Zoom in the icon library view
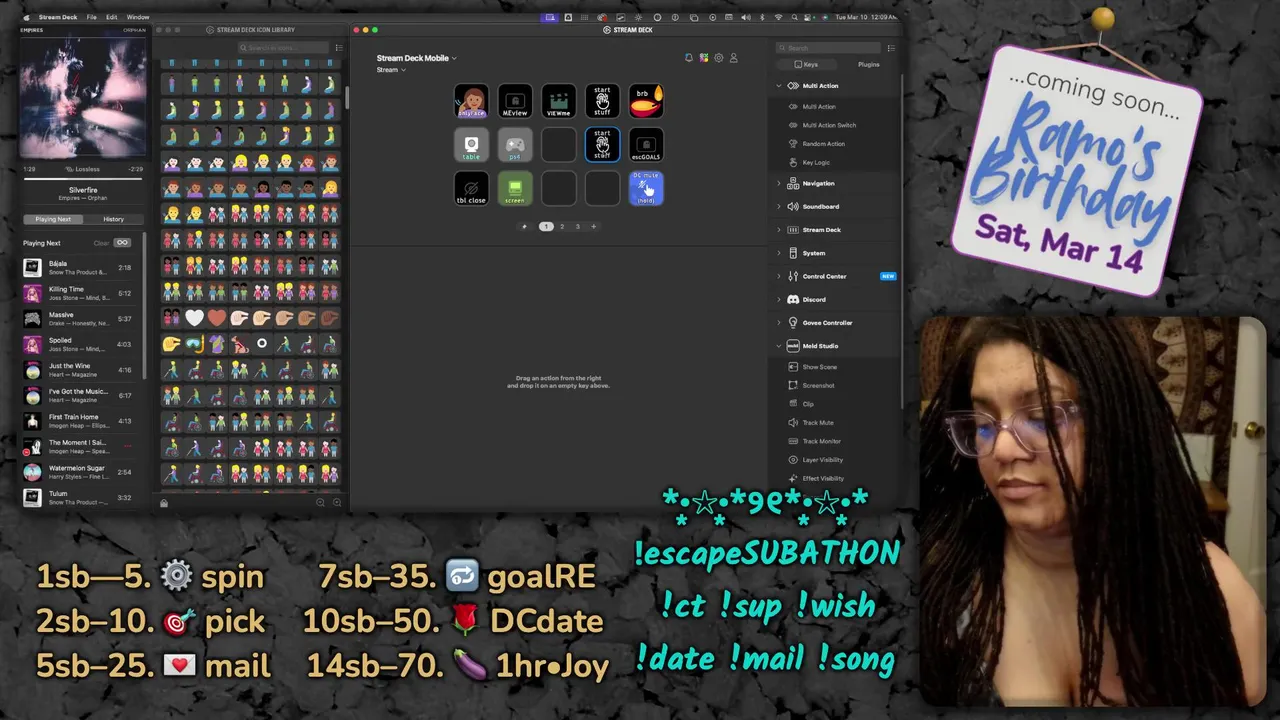The image size is (1280, 720). click(x=336, y=502)
